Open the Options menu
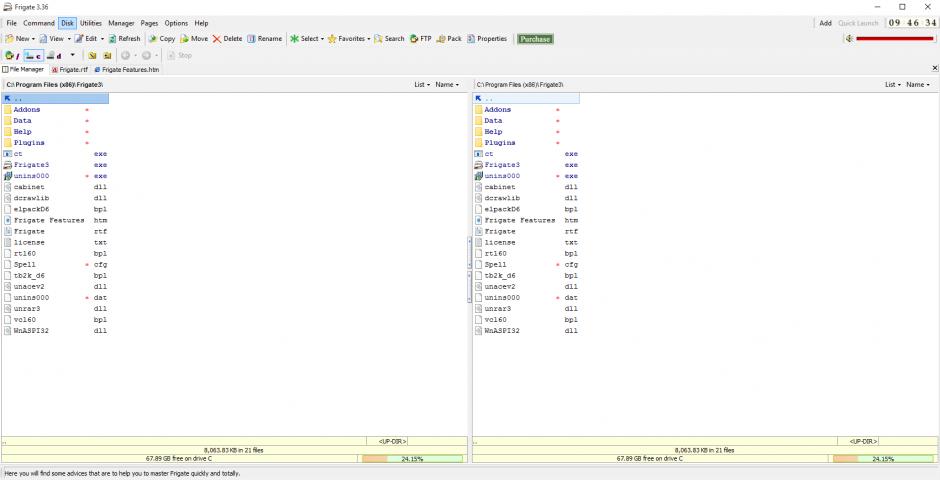Viewport: 940px width, 480px height. pyautogui.click(x=176, y=23)
